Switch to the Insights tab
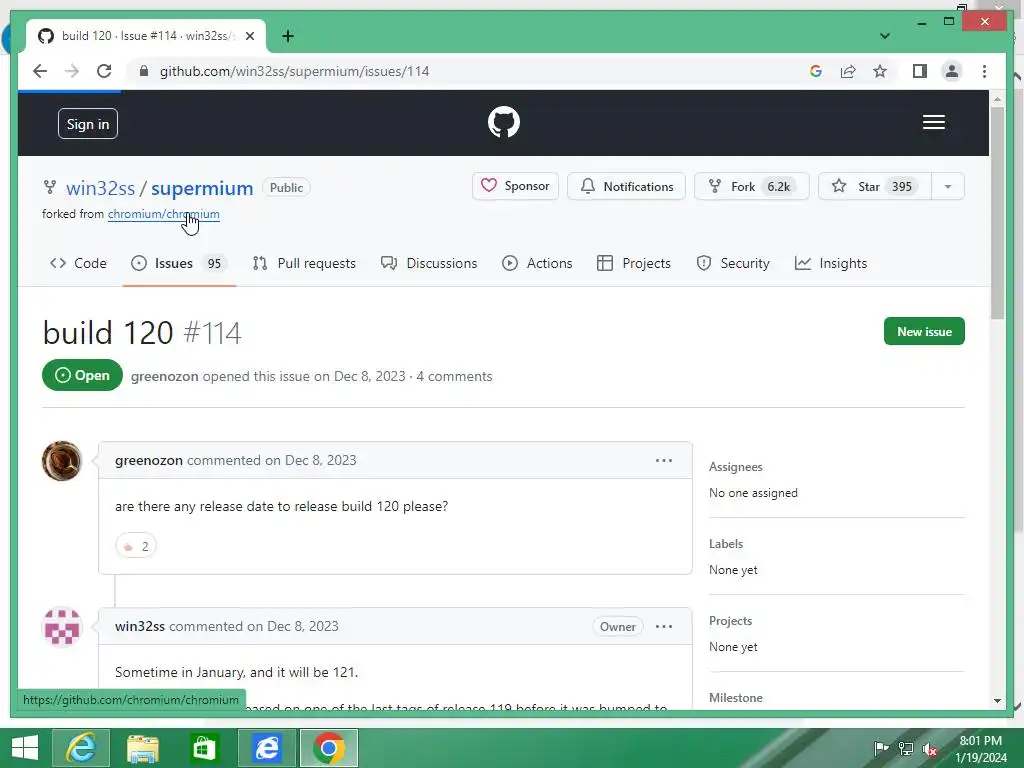Screen dimensions: 1024x768 point(831,263)
